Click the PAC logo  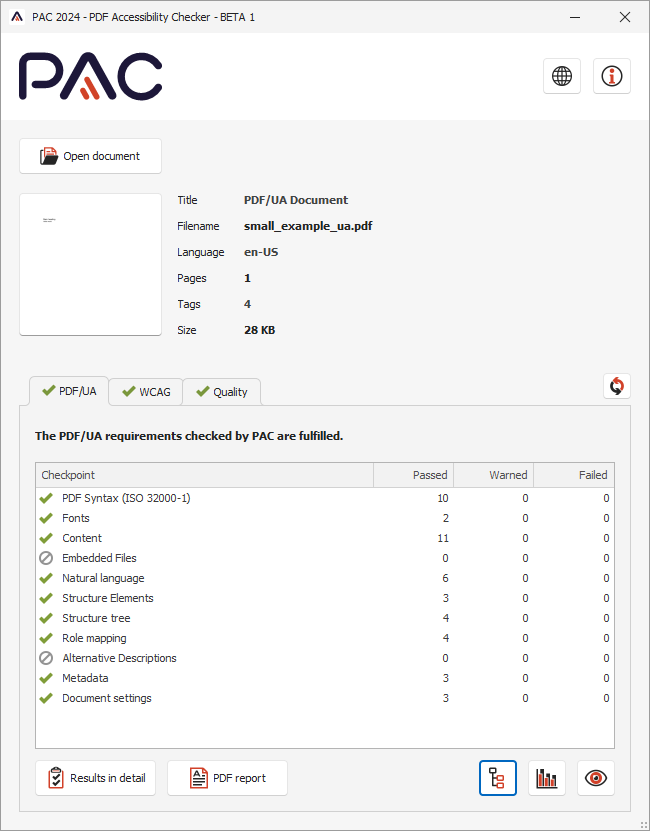coord(91,76)
